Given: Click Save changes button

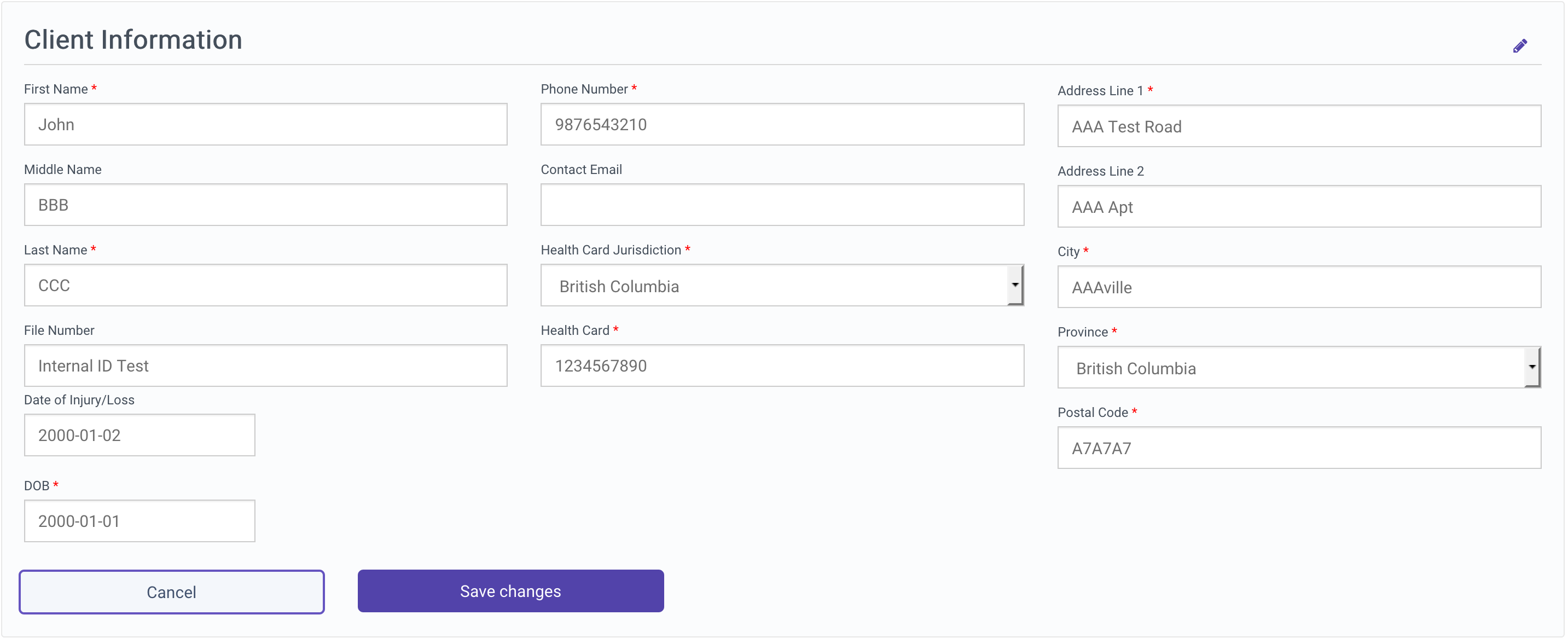Looking at the screenshot, I should pos(510,591).
